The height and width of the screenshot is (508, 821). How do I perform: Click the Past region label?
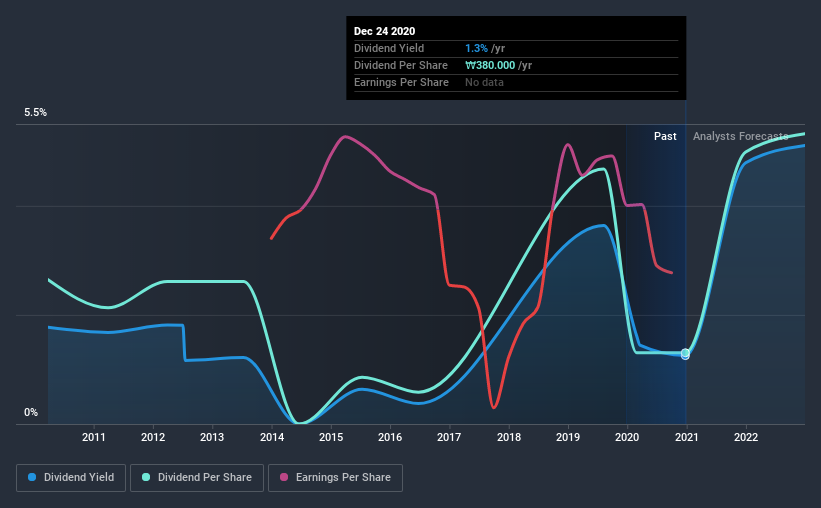pos(665,136)
